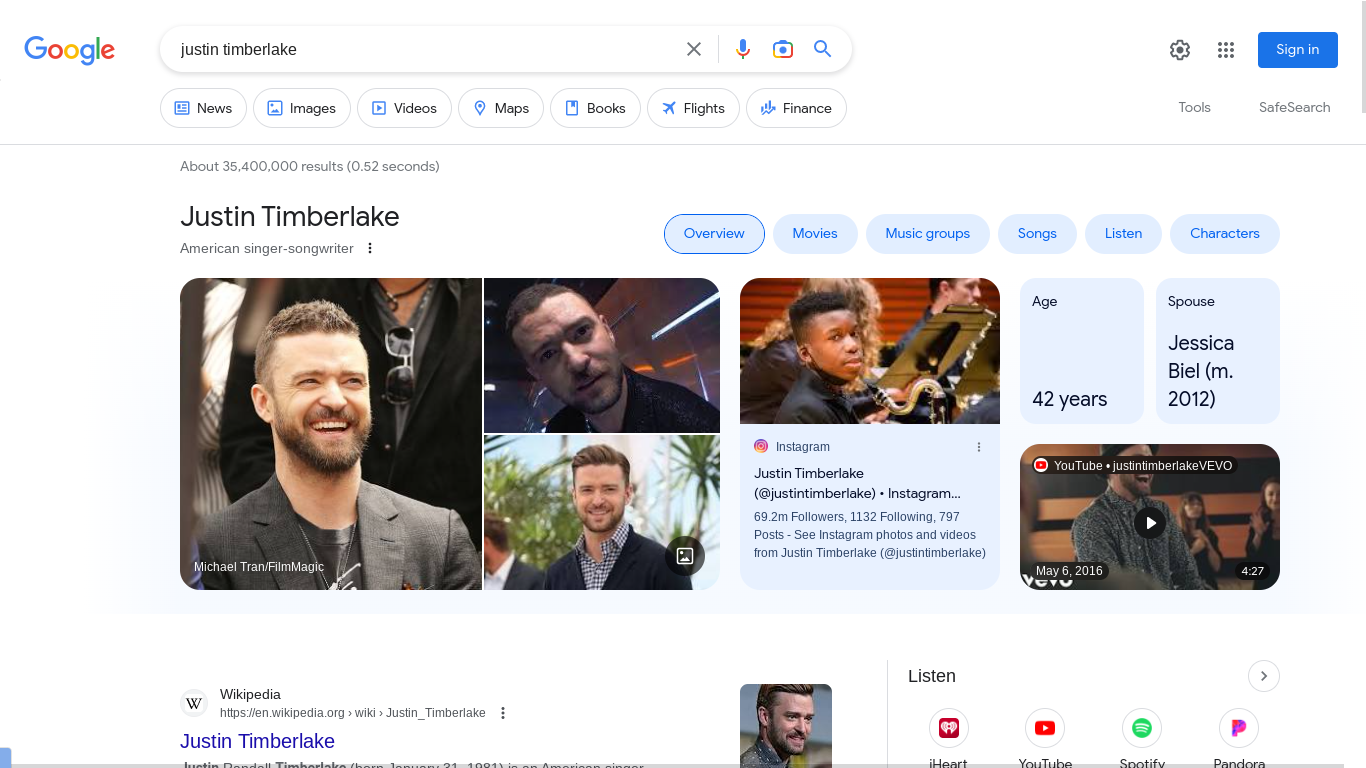Start voice search with microphone icon
Screen dimensions: 1366x768
point(743,49)
